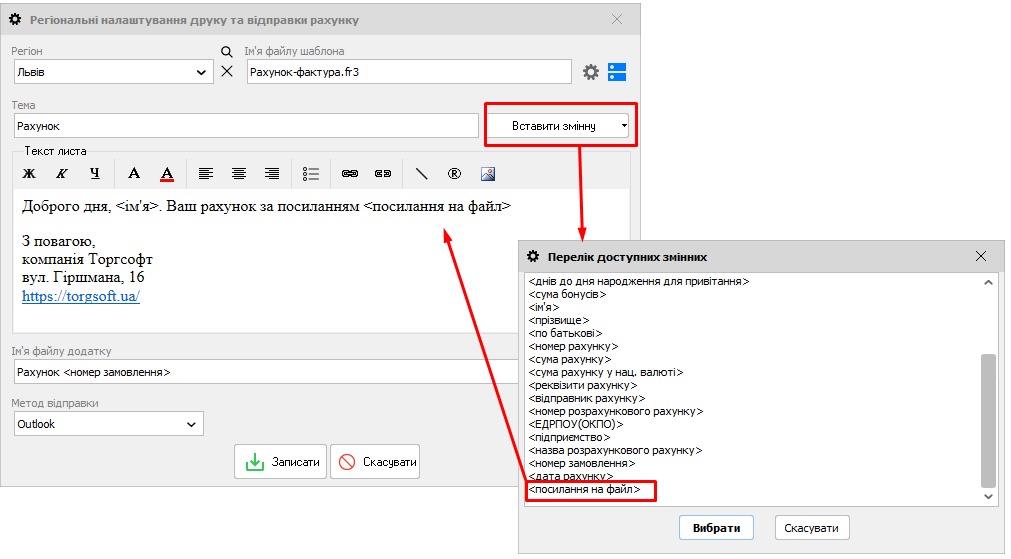The width and height of the screenshot is (1011, 559).
Task: Open font color picker with red underline
Action: pos(167,174)
